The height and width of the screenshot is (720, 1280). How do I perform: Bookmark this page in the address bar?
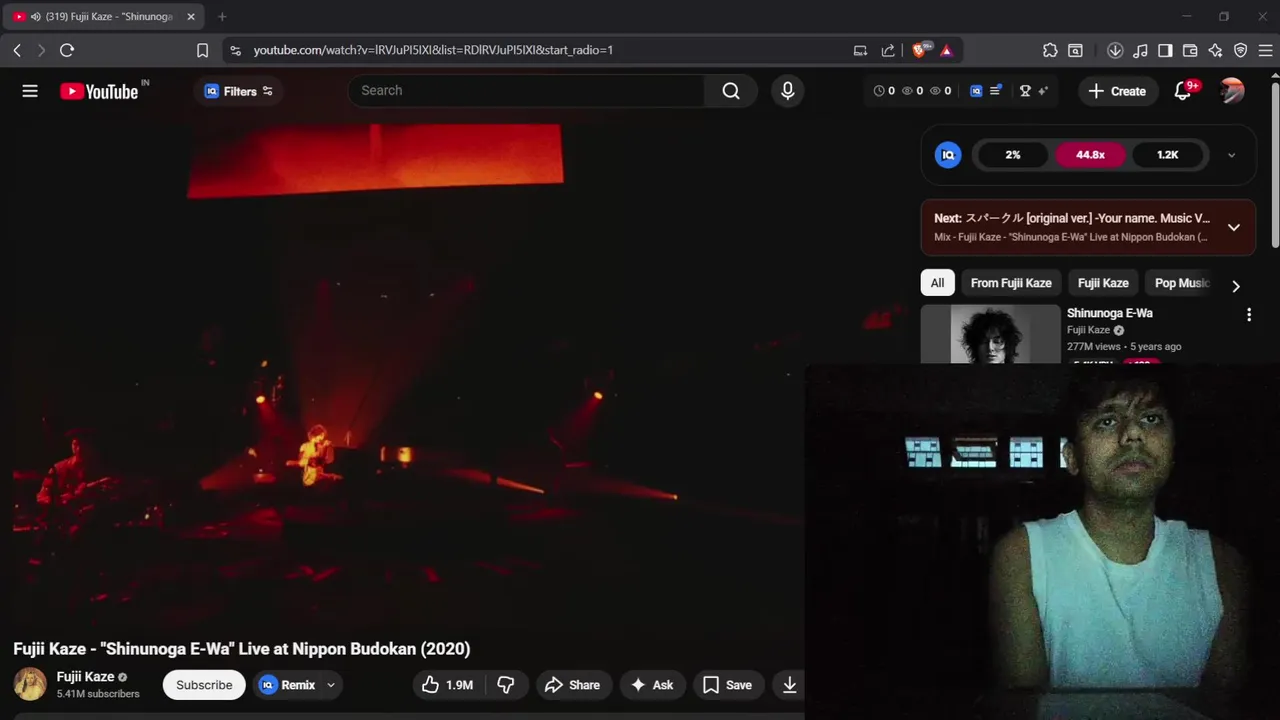pos(202,50)
